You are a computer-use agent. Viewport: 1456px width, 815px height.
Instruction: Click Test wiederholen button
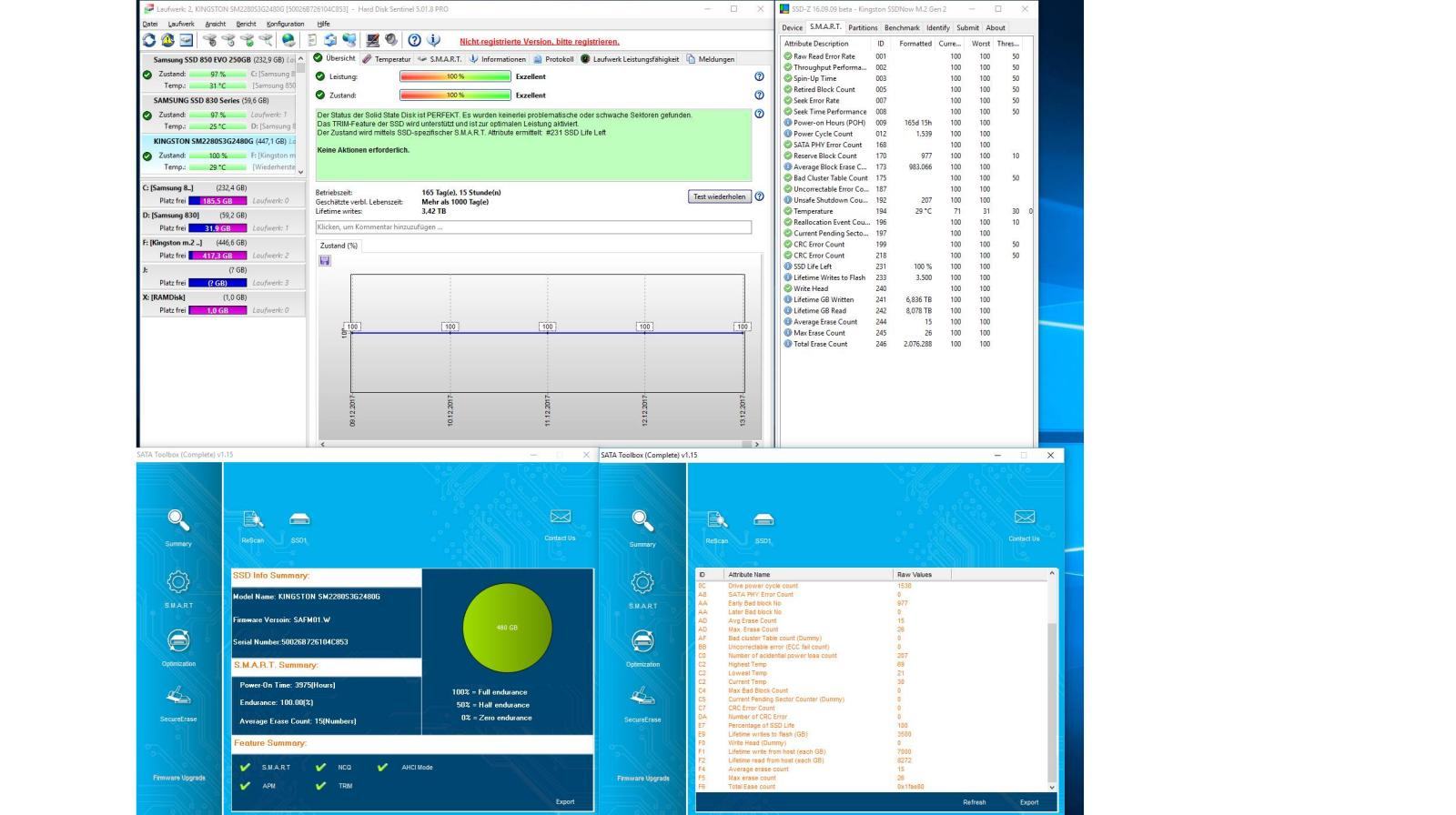(x=719, y=196)
